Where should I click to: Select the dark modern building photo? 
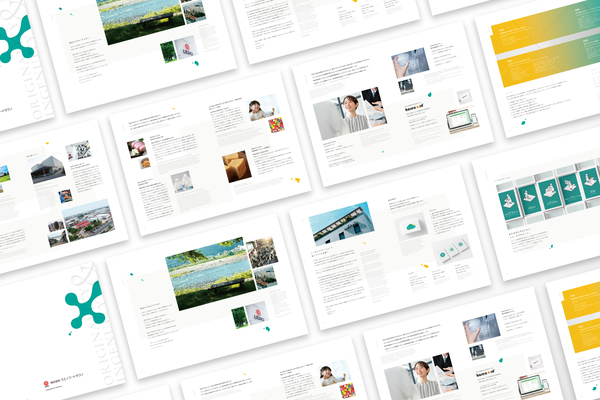point(46,169)
